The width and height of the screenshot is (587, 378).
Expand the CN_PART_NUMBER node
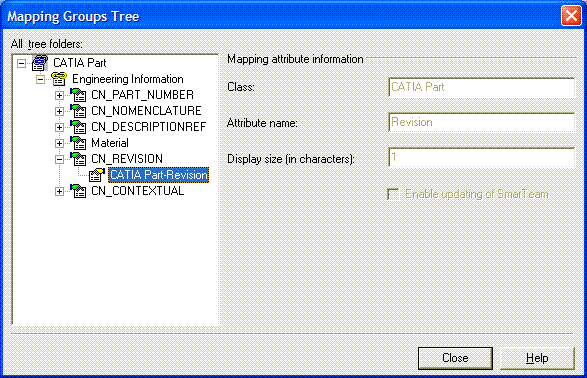[59, 95]
